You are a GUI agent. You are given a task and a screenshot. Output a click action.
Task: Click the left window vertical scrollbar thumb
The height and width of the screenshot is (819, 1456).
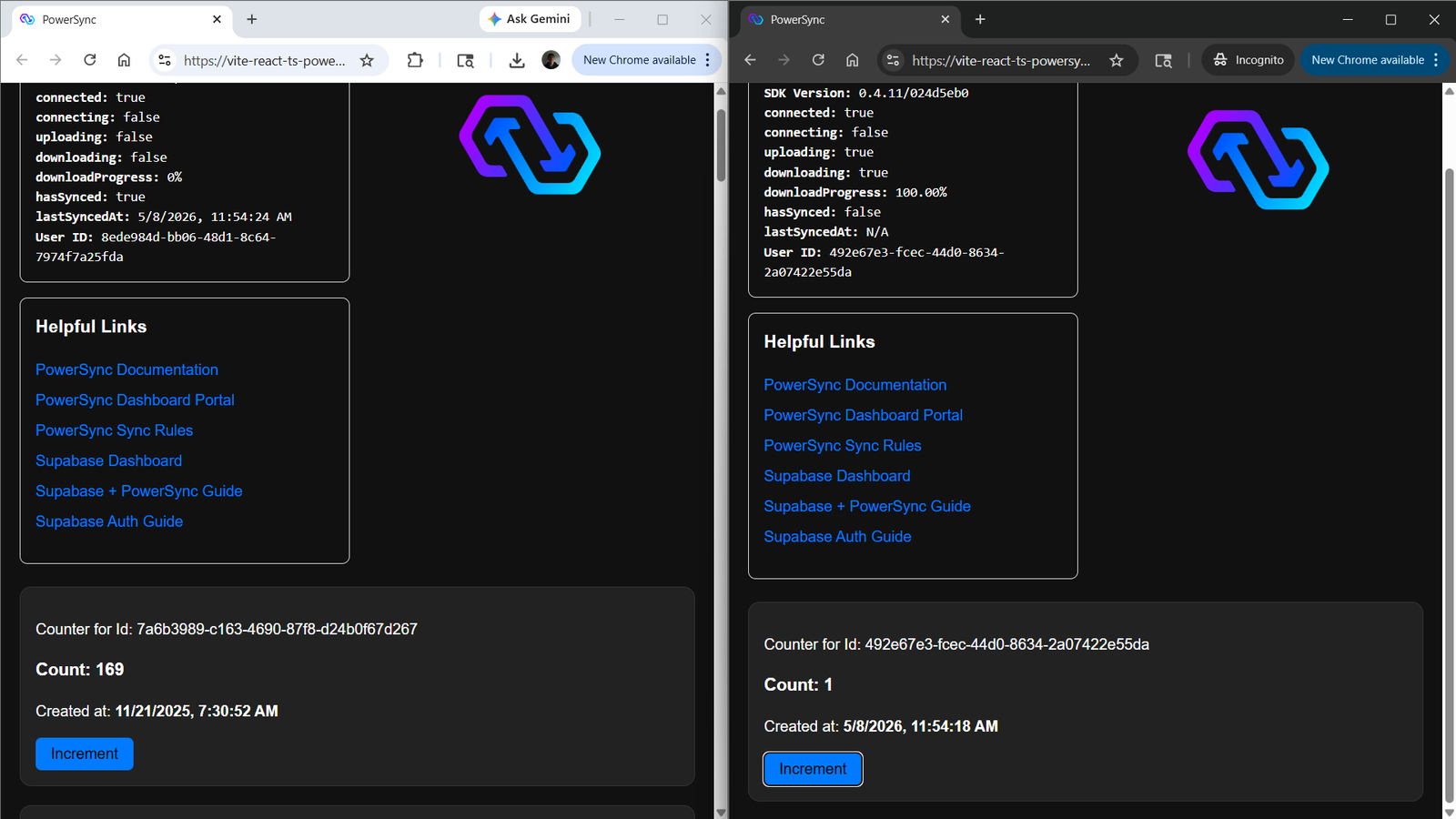pyautogui.click(x=721, y=146)
